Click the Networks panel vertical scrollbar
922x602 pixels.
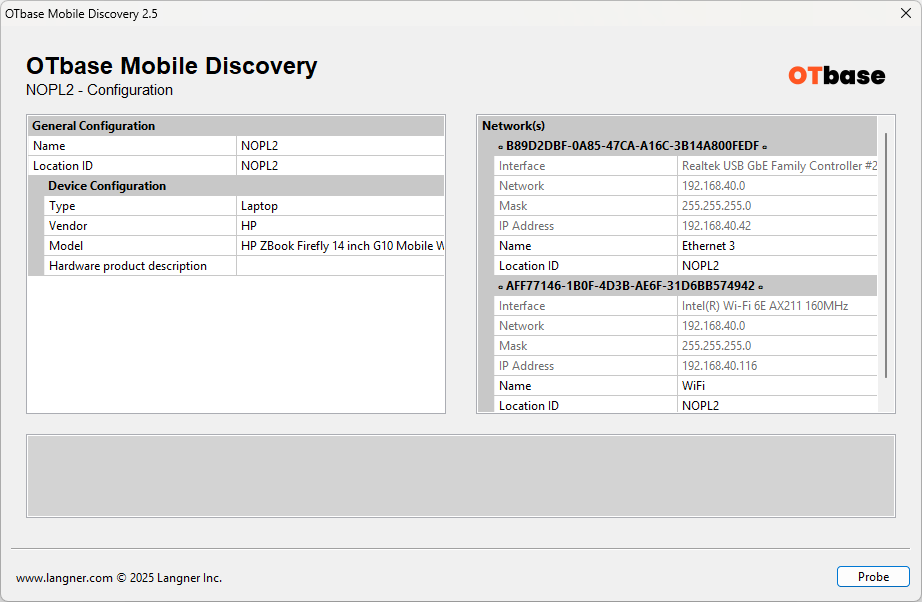pyautogui.click(x=886, y=255)
